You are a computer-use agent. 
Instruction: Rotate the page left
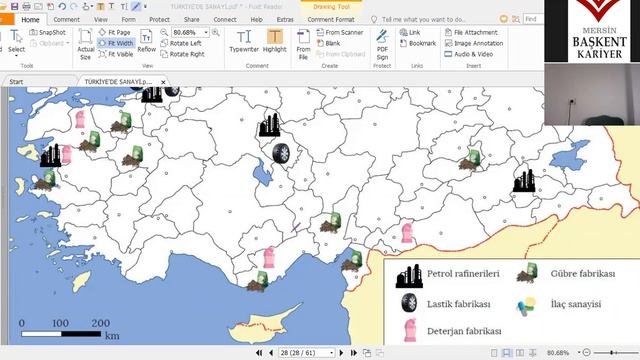(181, 43)
